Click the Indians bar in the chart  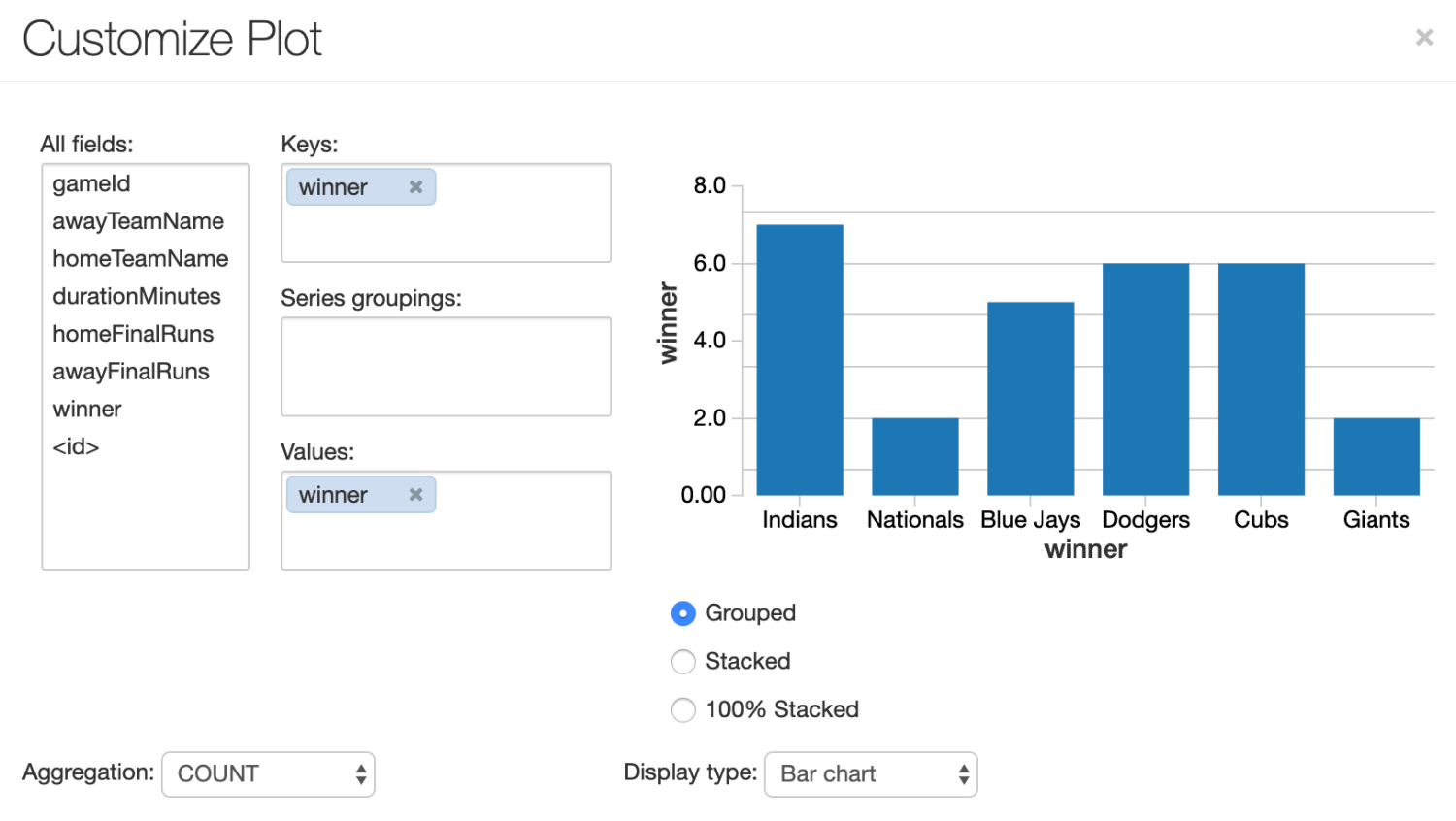[800, 360]
